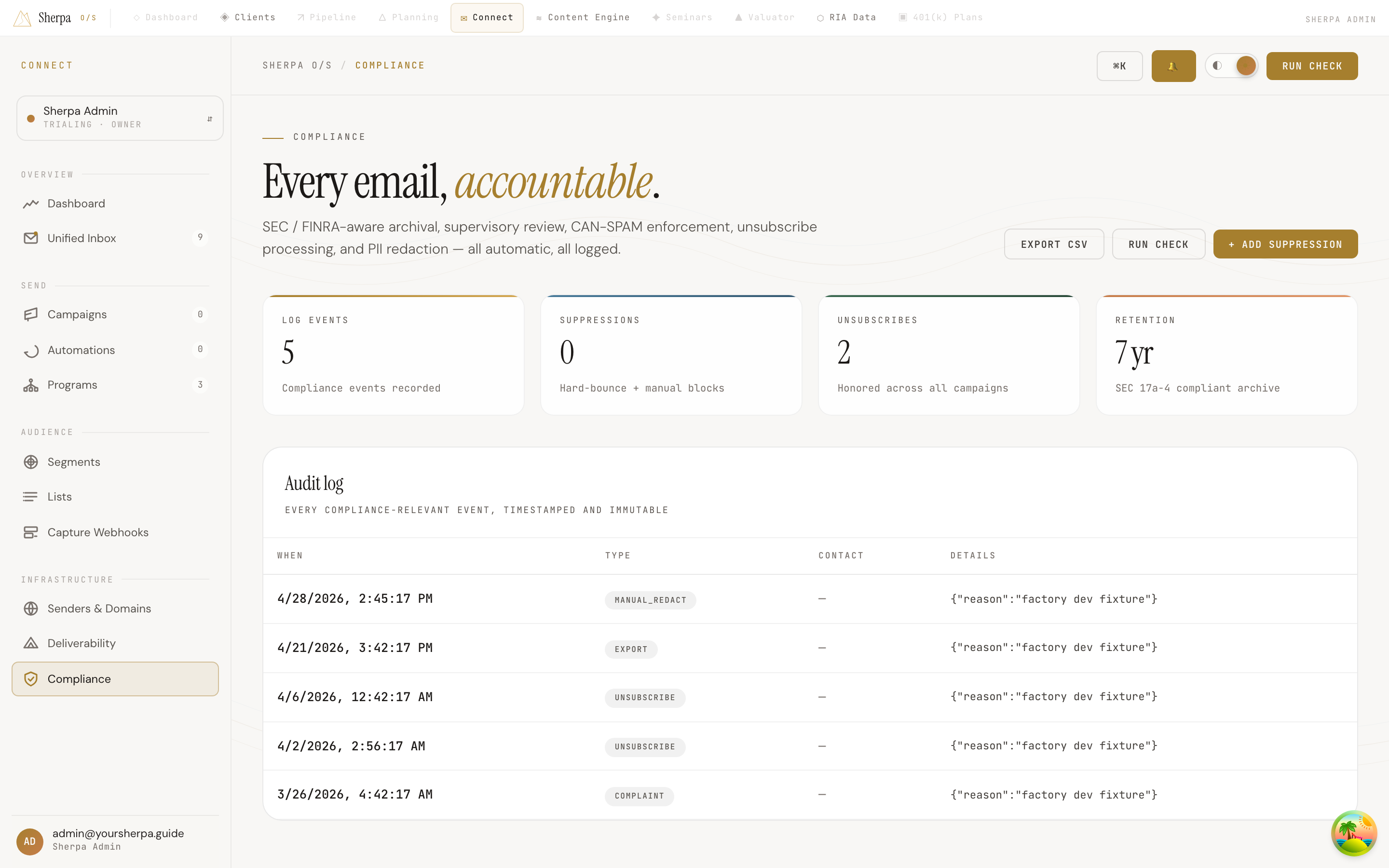Click SHERPA ADMIN label at top right
This screenshot has width=1389, height=868.
(1340, 19)
